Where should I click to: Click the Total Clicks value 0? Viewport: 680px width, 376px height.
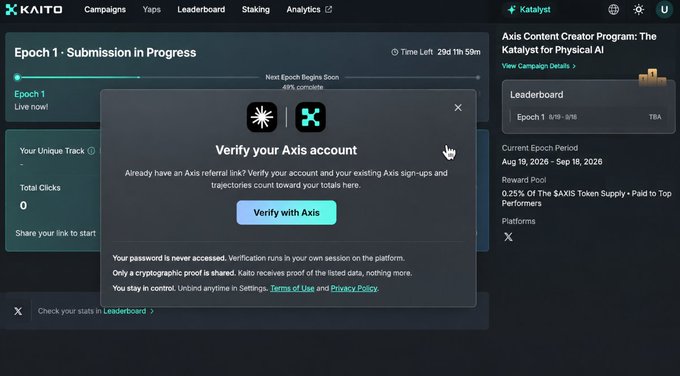pyautogui.click(x=23, y=206)
